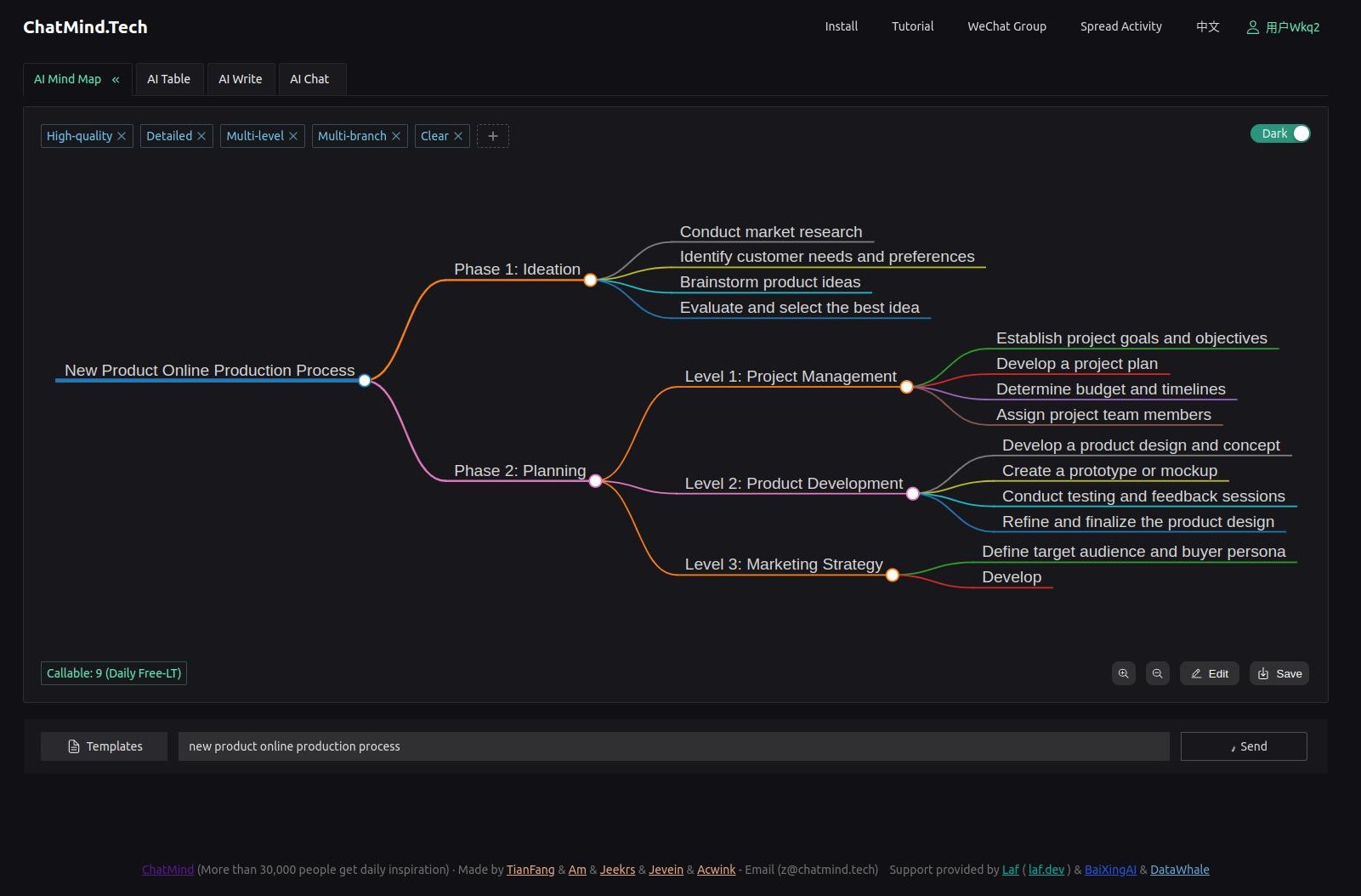The height and width of the screenshot is (896, 1361).
Task: Open the user account 用户Wkq2
Action: point(1283,27)
